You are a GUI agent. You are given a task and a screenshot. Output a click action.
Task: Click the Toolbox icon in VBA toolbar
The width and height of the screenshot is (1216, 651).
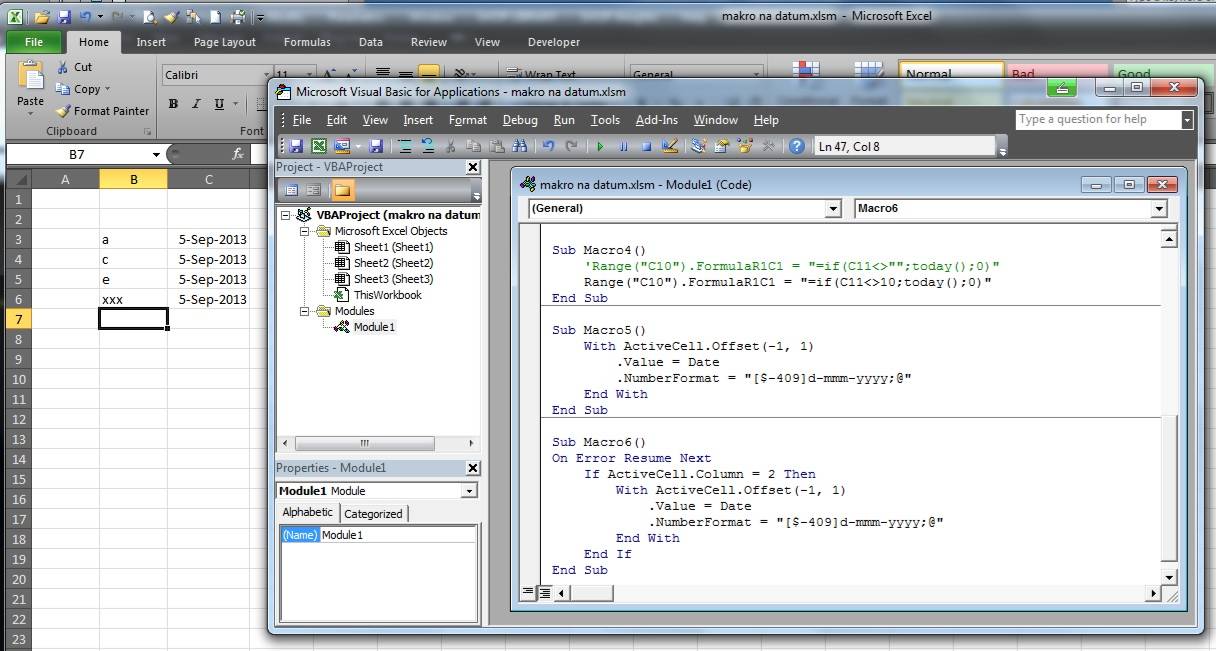768,146
